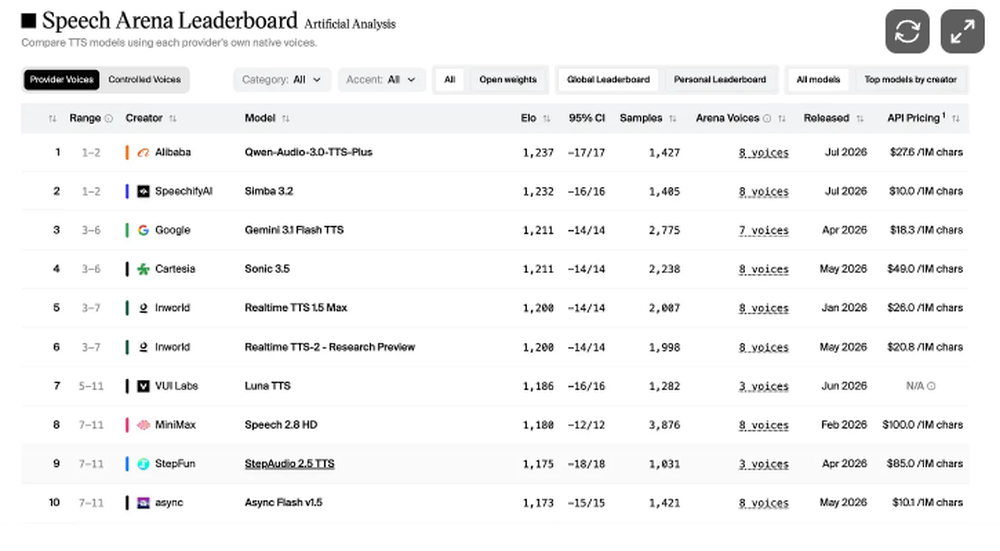Select the Realtime TTS 1.5 Max model name
The image size is (1000, 551).
pyautogui.click(x=296, y=308)
